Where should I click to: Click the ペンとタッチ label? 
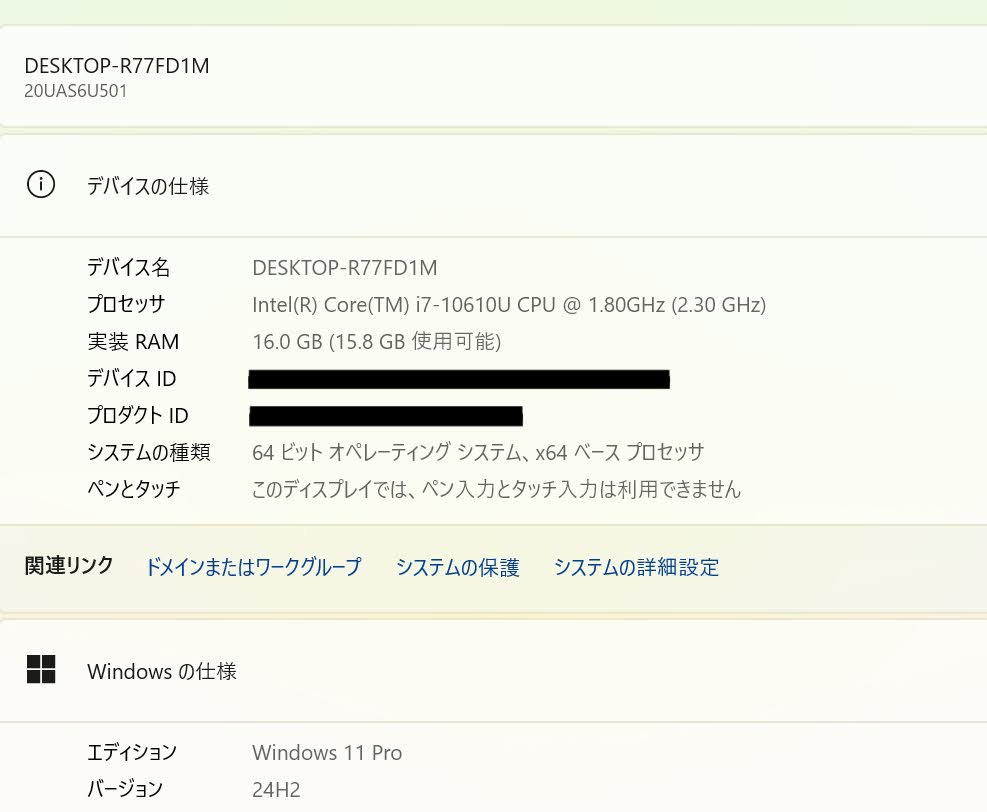coord(134,489)
